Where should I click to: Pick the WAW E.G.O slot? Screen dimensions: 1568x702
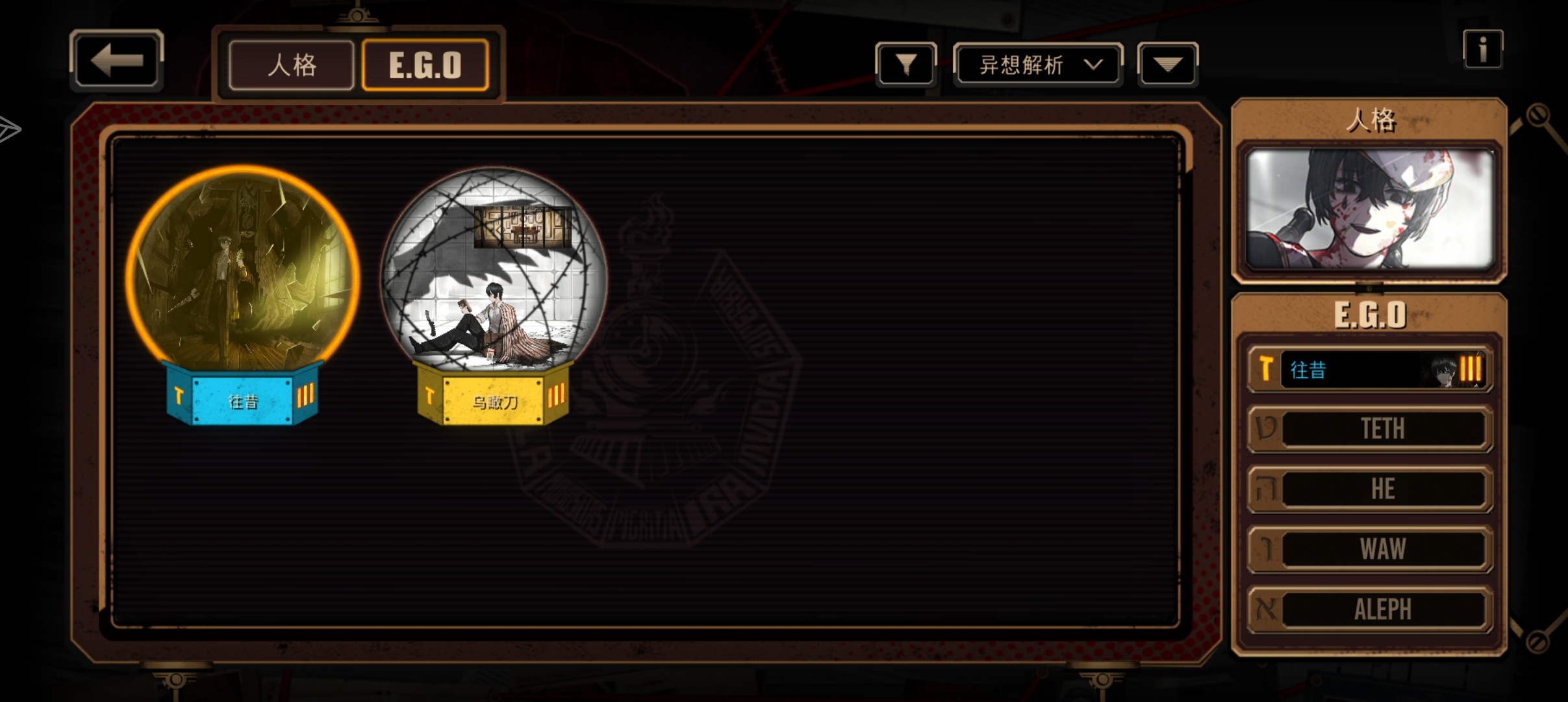click(1370, 549)
